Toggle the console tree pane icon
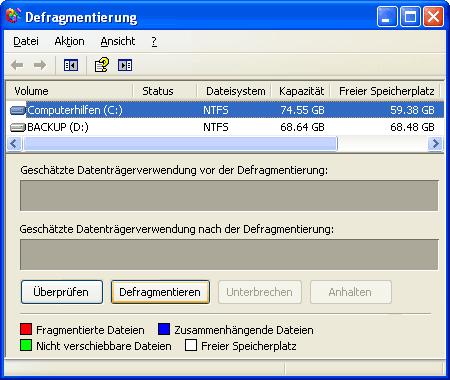 (x=71, y=65)
